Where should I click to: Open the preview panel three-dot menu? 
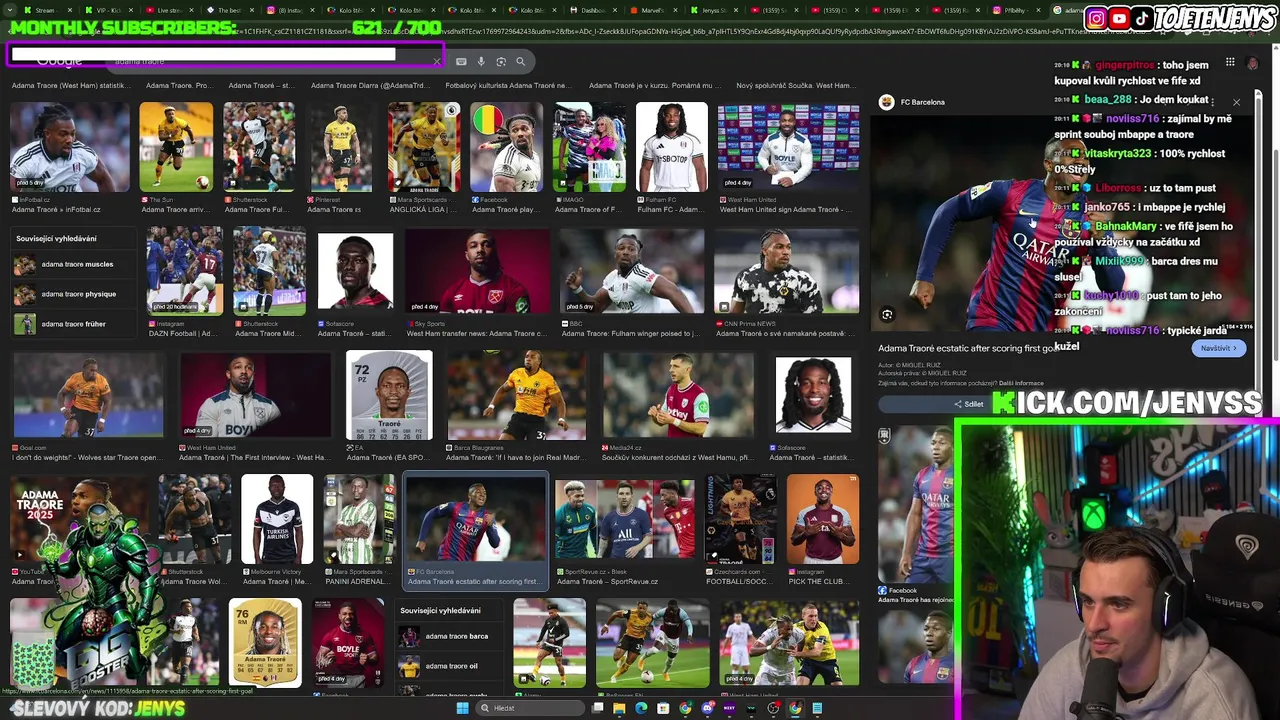(x=1212, y=102)
